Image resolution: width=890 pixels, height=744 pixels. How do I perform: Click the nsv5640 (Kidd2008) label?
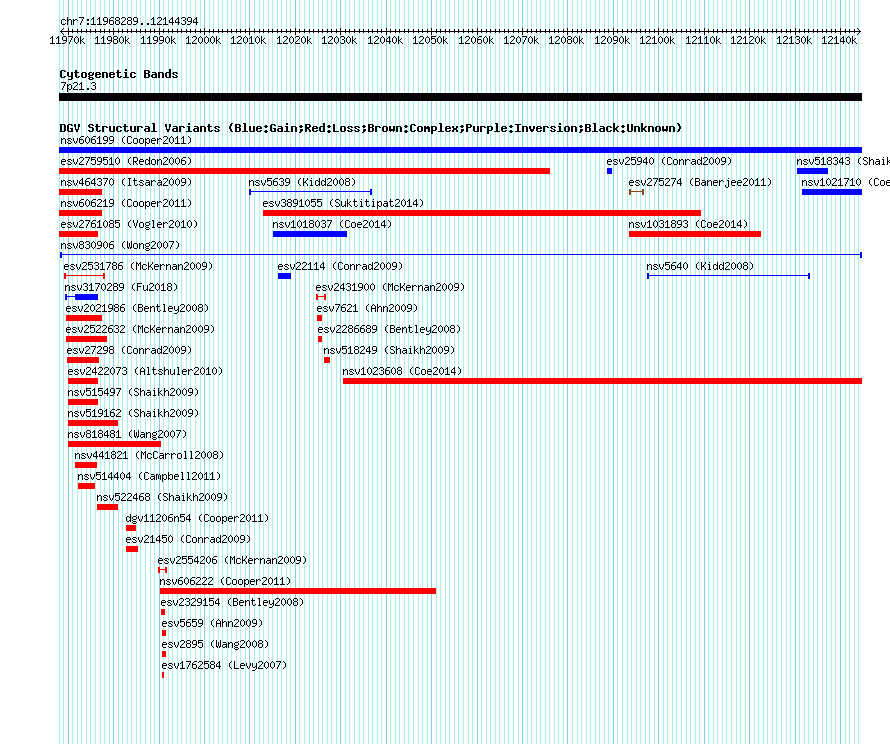tap(700, 266)
